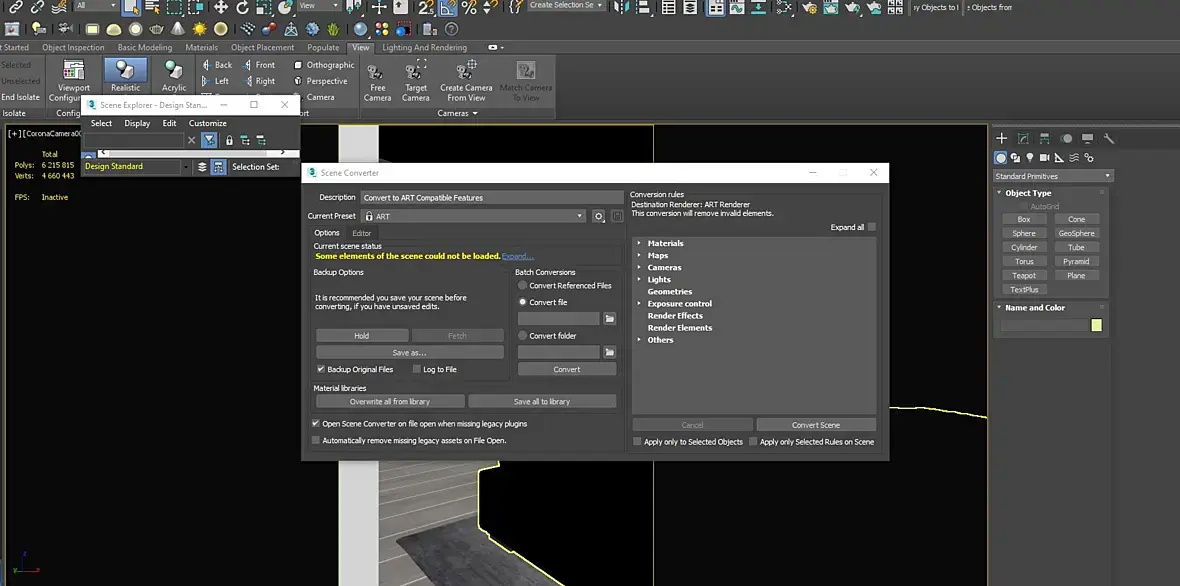1180x586 pixels.
Task: Click the Convert file browse folder icon
Action: (610, 319)
